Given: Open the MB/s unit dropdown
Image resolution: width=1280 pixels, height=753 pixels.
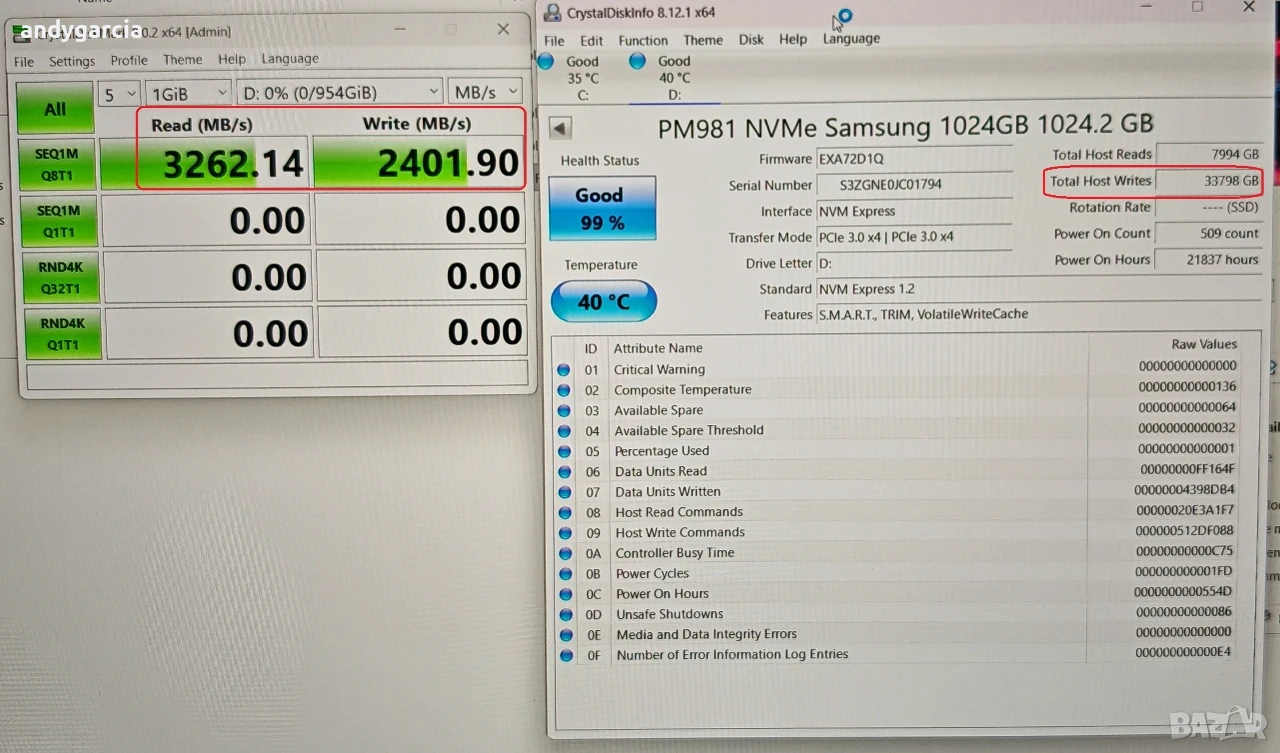Looking at the screenshot, I should coord(485,91).
